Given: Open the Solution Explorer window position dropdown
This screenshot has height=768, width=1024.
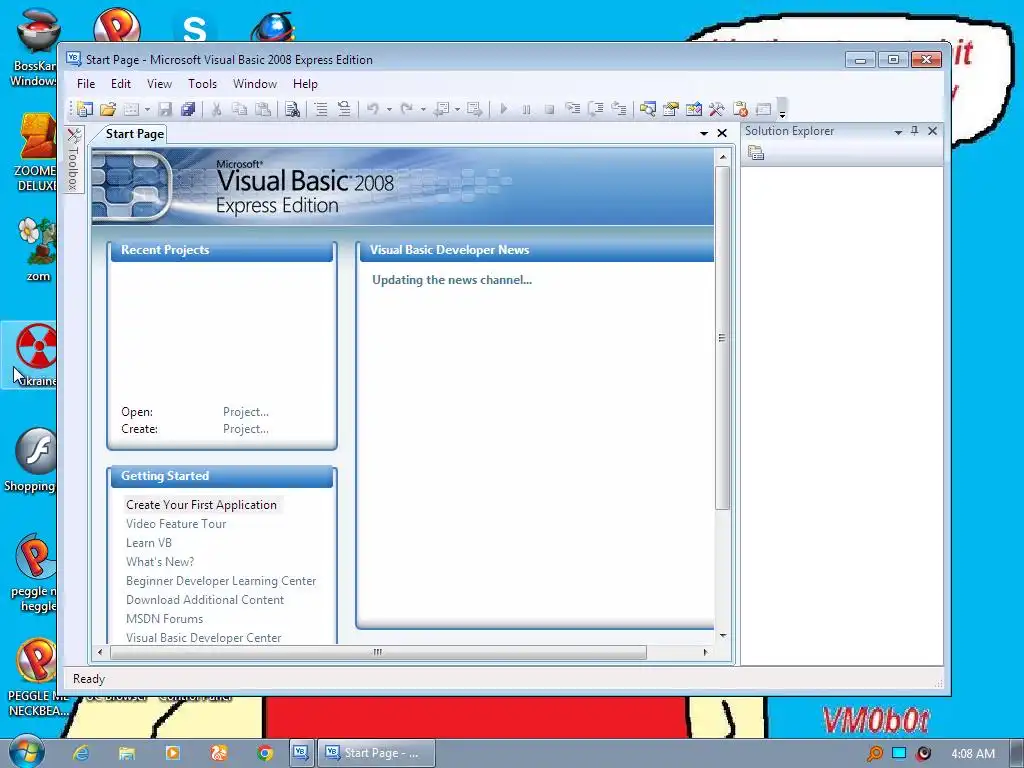Looking at the screenshot, I should 898,131.
